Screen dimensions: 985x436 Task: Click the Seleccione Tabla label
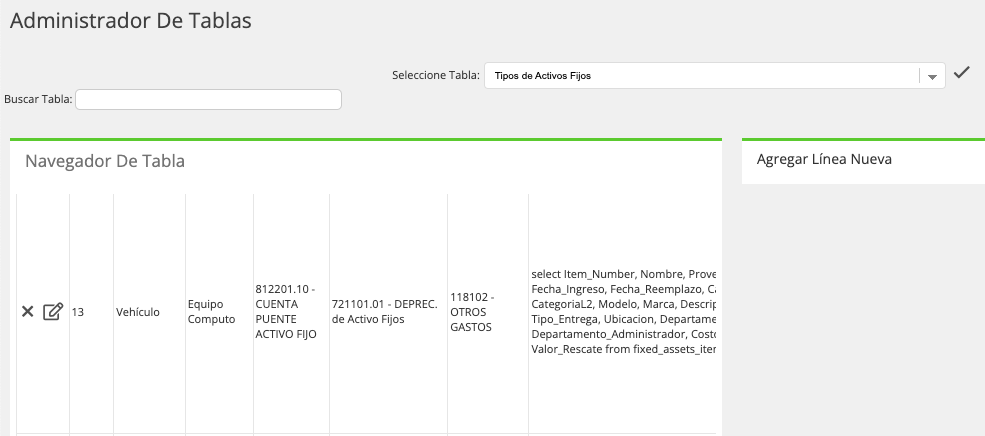[x=436, y=75]
